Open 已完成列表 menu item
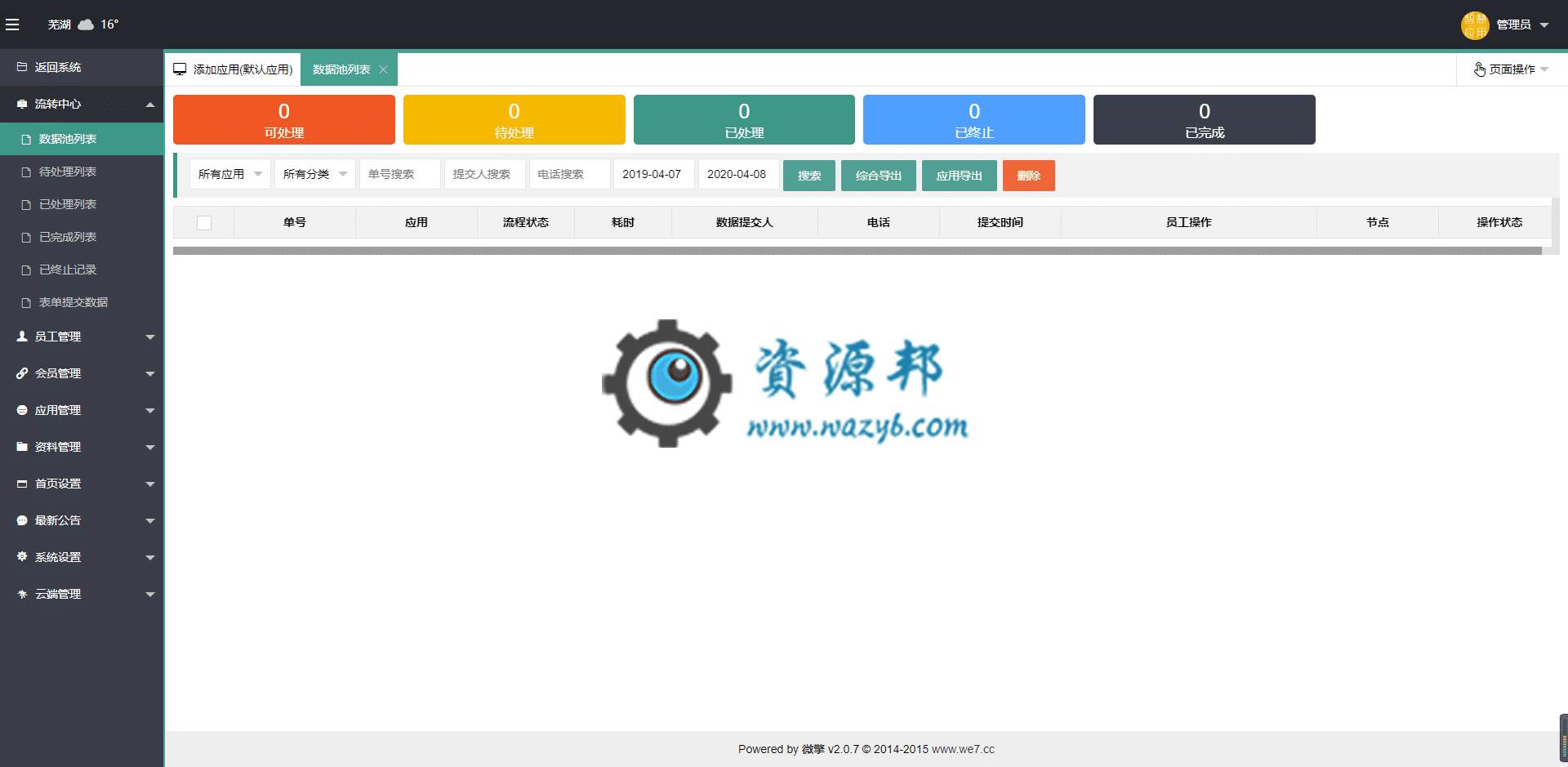 pos(82,237)
